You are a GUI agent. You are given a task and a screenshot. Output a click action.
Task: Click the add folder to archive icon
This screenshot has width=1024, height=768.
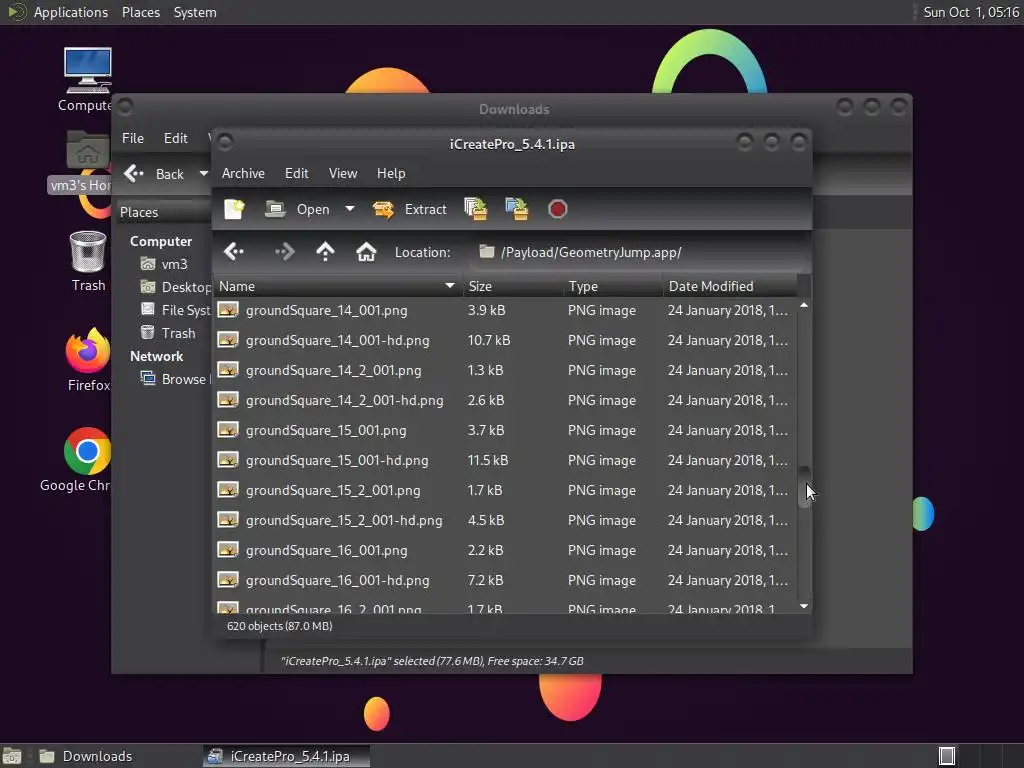[517, 209]
